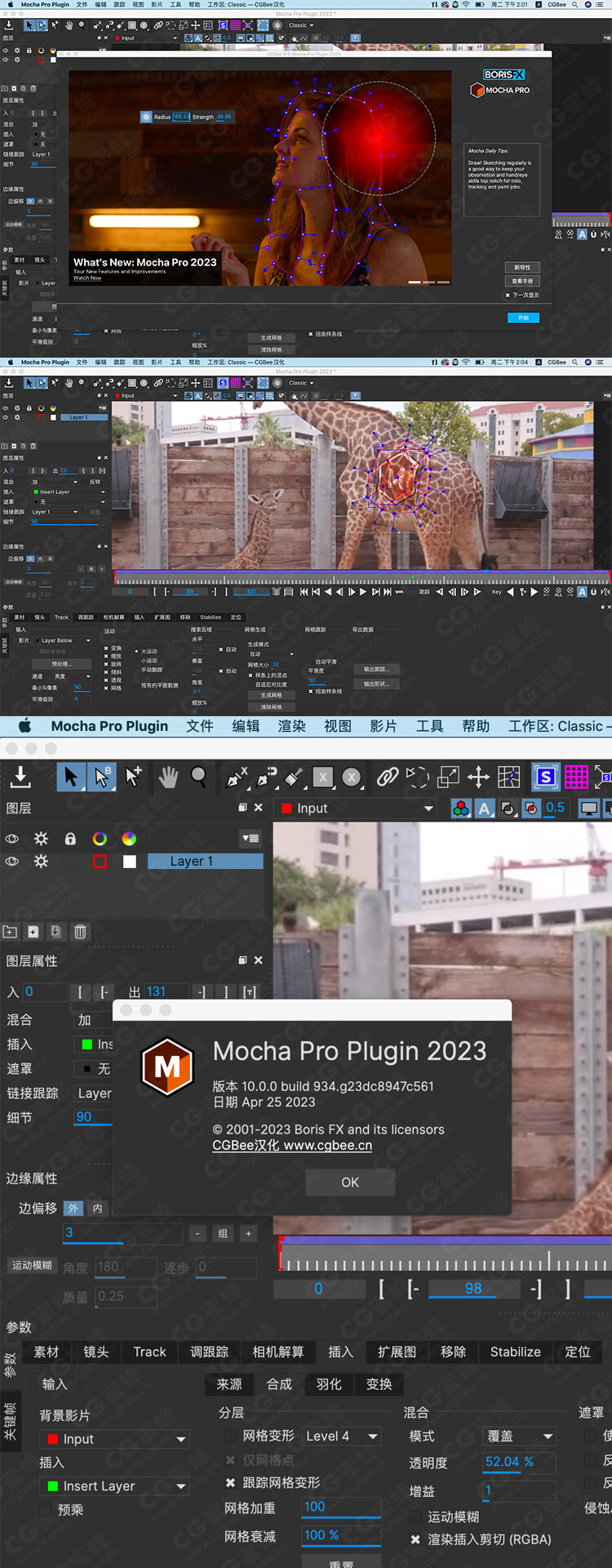Enable 运动模糊 checkbox under 增益
Screen dimensions: 612x1568
[x=415, y=1517]
